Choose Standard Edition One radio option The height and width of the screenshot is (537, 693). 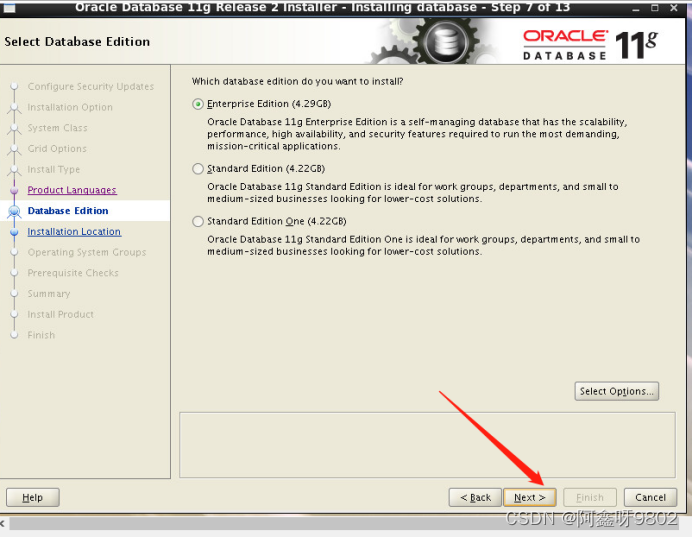198,221
